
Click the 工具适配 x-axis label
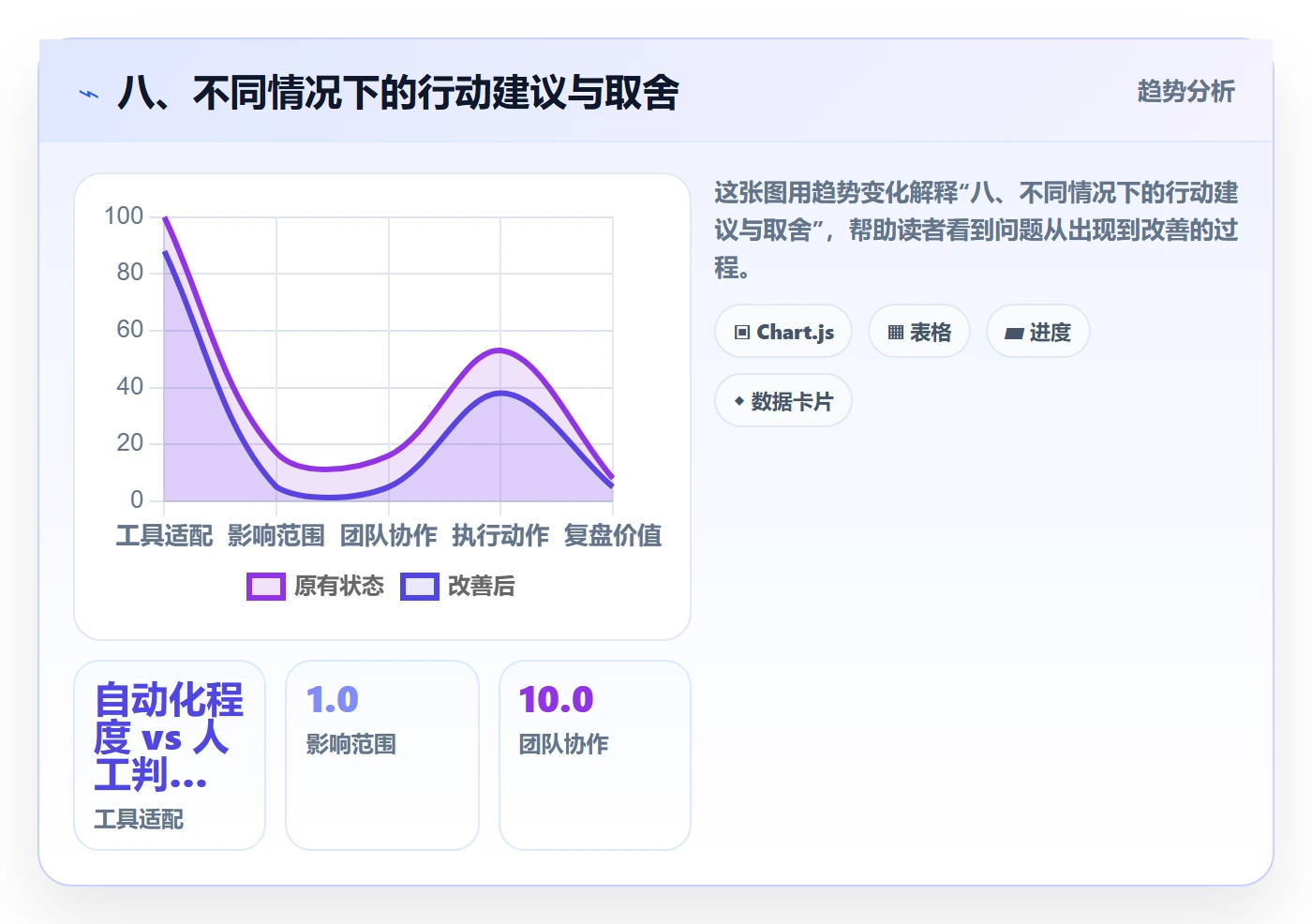click(x=164, y=536)
